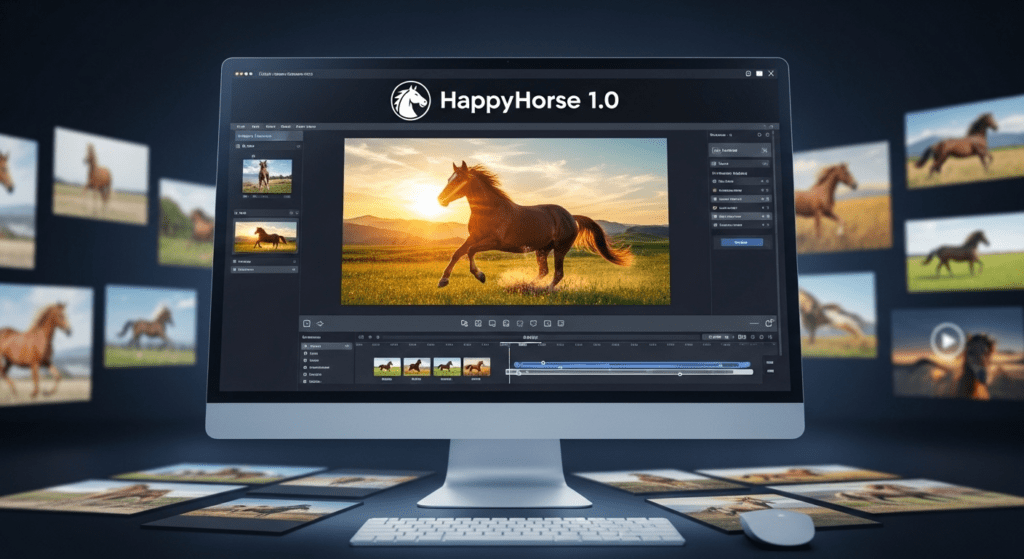The image size is (1024, 559).
Task: Click the white maximize square beside the X
Action: point(759,73)
